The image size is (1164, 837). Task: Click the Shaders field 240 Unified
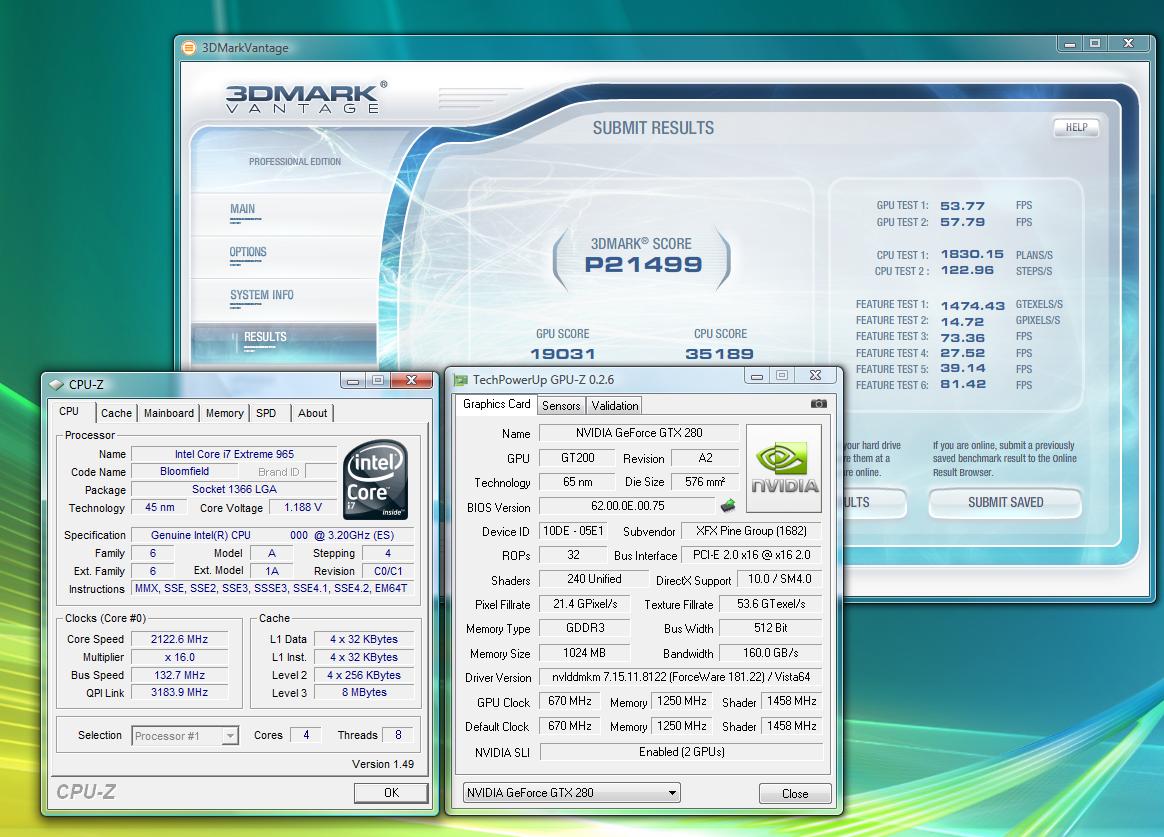click(594, 580)
